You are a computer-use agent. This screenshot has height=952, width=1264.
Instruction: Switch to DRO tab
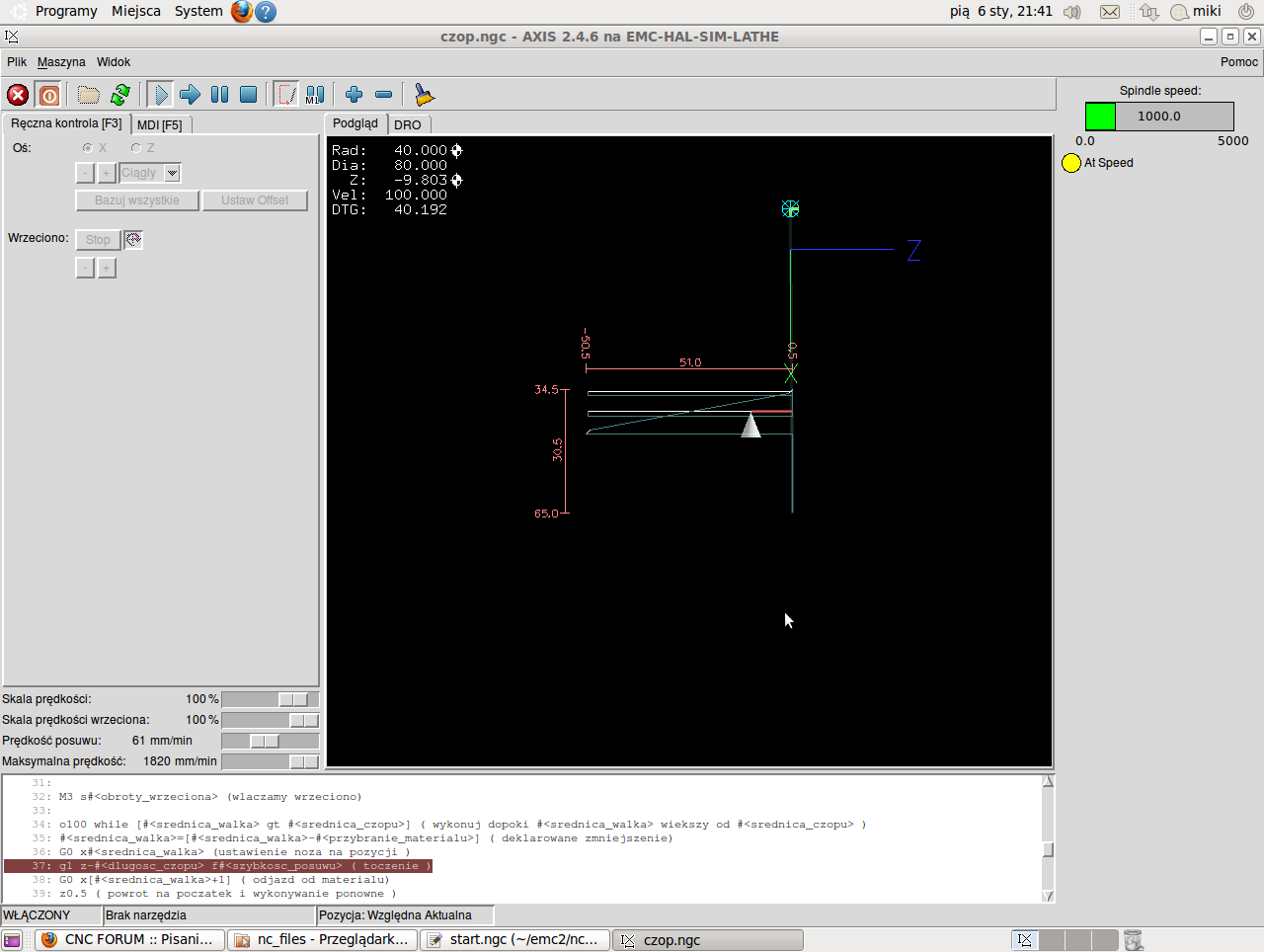pyautogui.click(x=408, y=125)
